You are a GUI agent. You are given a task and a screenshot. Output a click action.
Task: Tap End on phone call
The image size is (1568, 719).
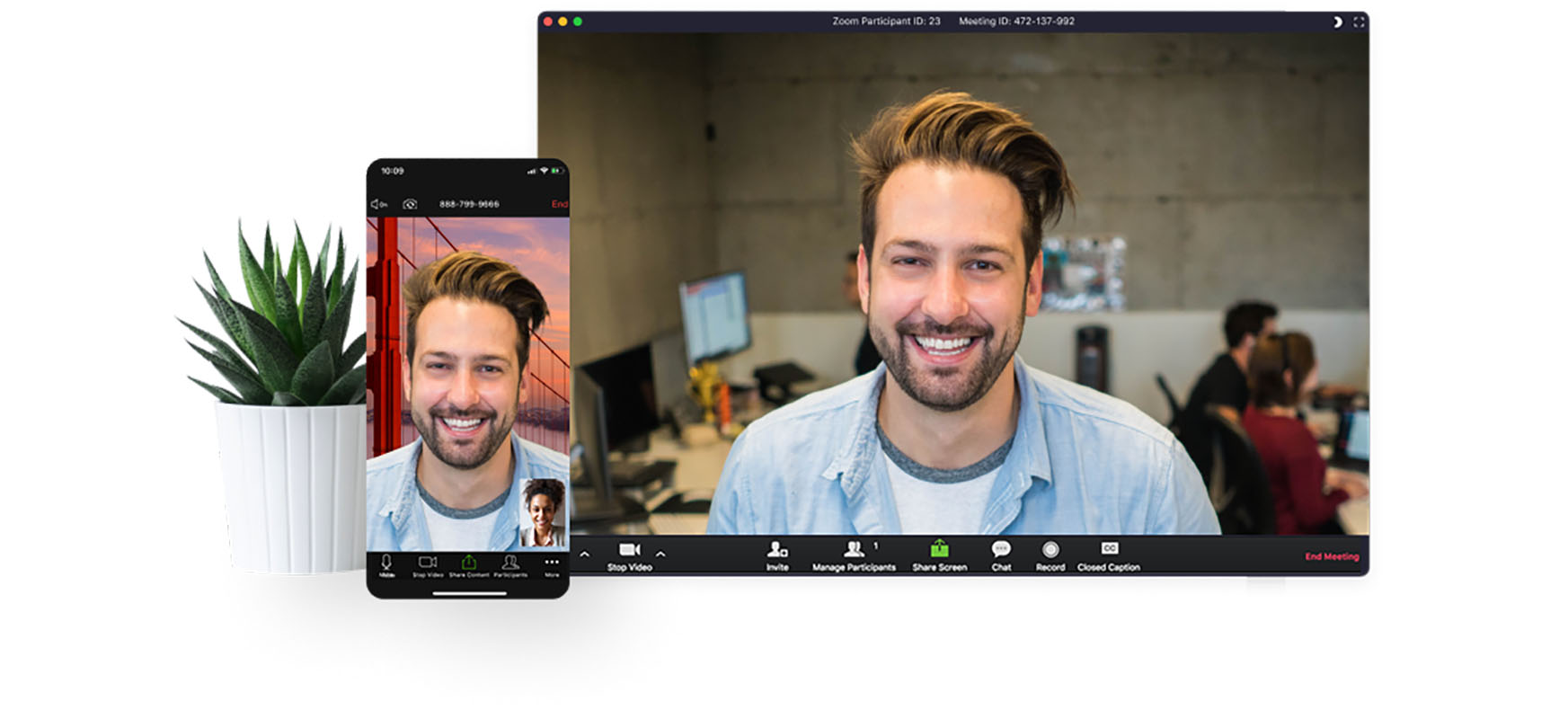click(x=559, y=204)
